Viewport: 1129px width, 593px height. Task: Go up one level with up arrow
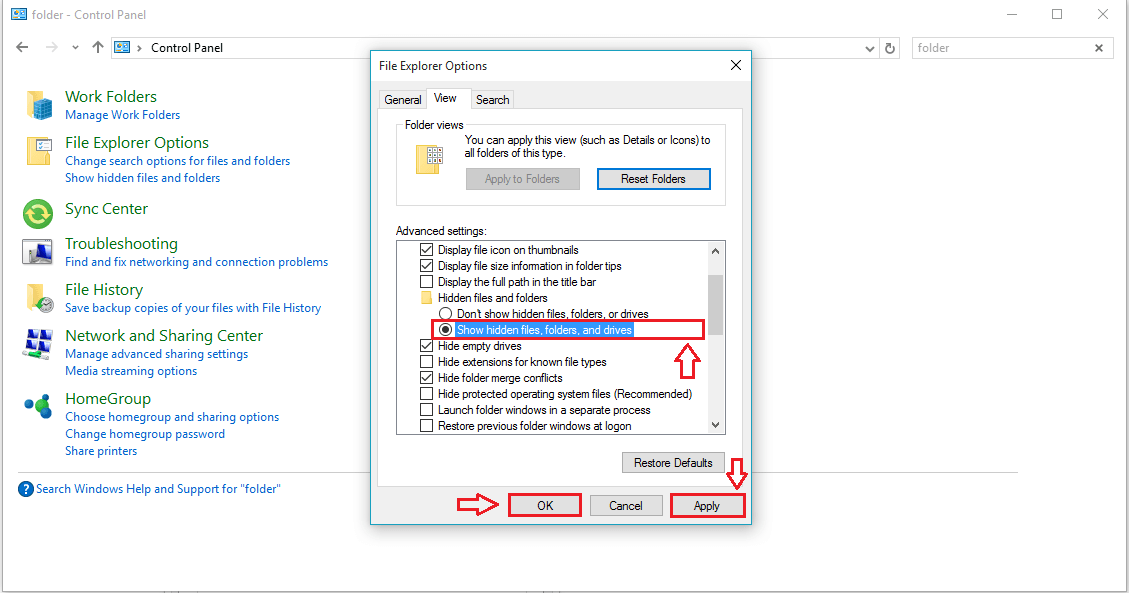click(x=98, y=47)
